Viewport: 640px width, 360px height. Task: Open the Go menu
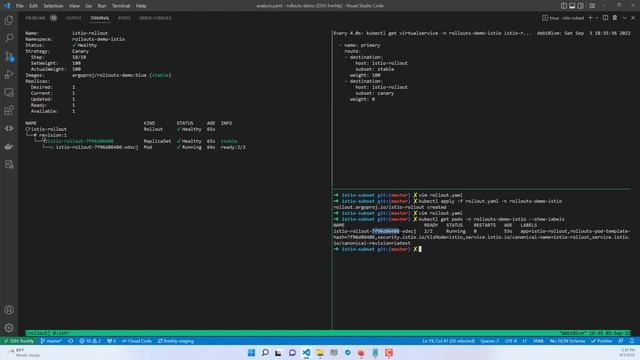pyautogui.click(x=89, y=6)
